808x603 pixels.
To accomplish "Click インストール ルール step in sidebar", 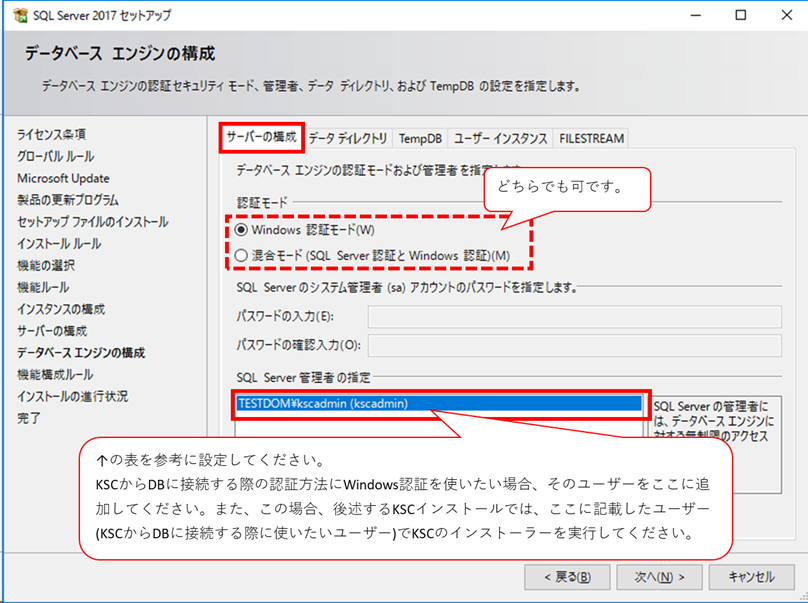I will click(x=59, y=243).
